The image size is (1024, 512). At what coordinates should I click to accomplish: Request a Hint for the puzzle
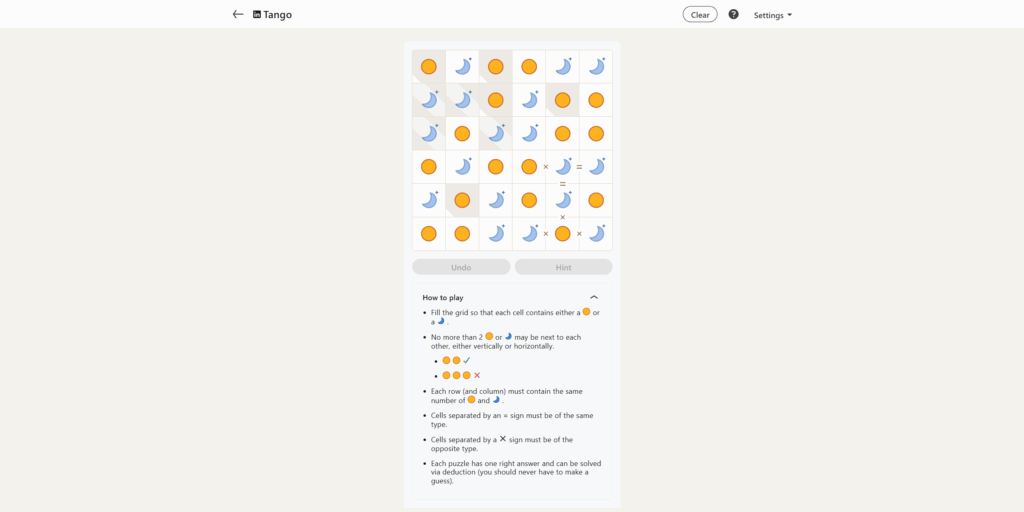(563, 267)
